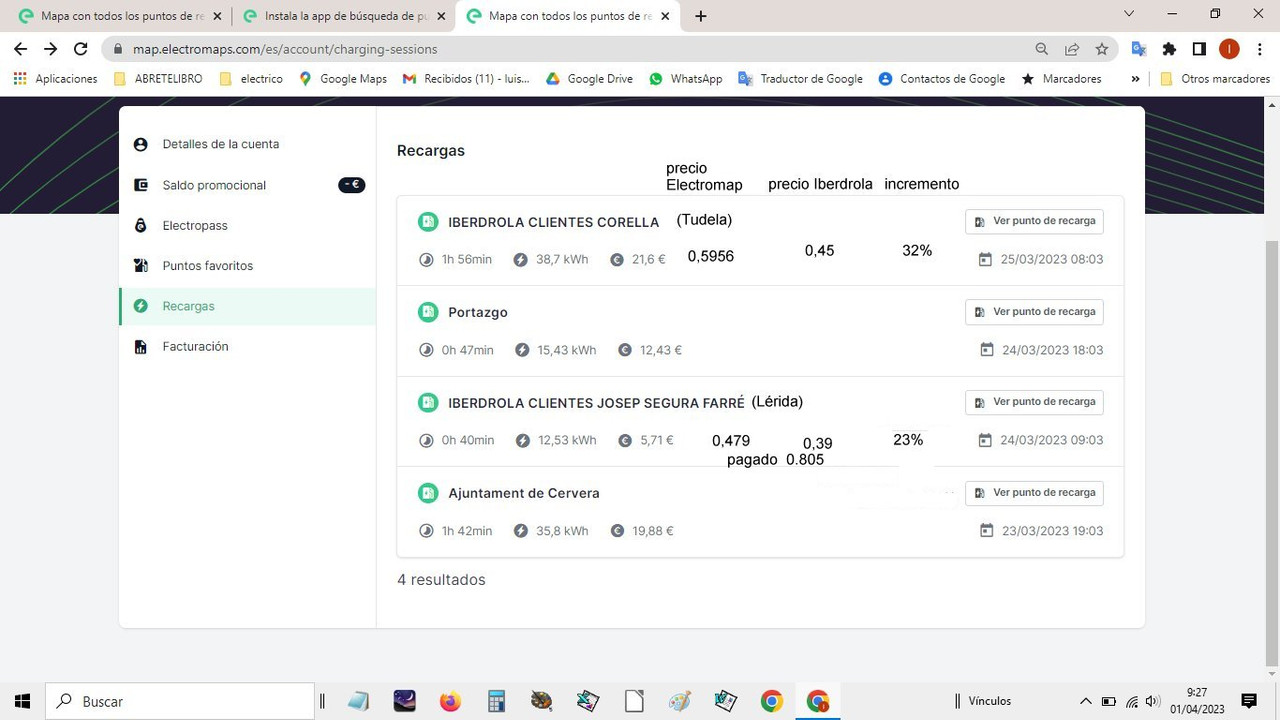Open Firefox from the taskbar
The width and height of the screenshot is (1280, 720).
tap(450, 701)
